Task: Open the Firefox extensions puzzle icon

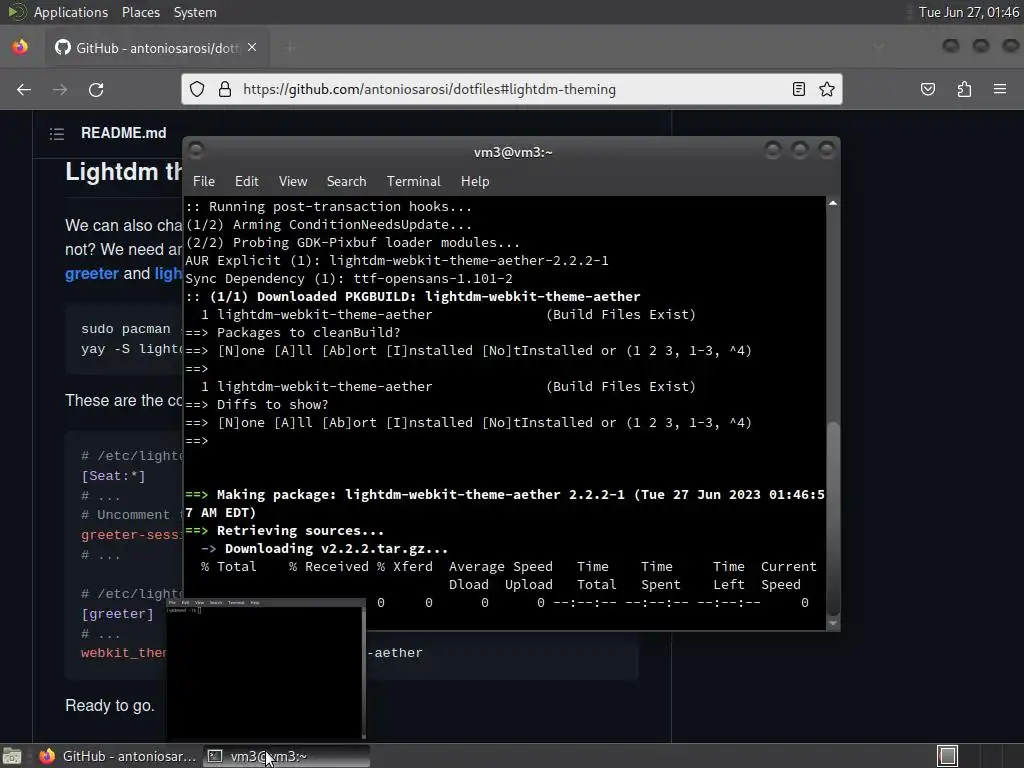Action: pyautogui.click(x=964, y=89)
